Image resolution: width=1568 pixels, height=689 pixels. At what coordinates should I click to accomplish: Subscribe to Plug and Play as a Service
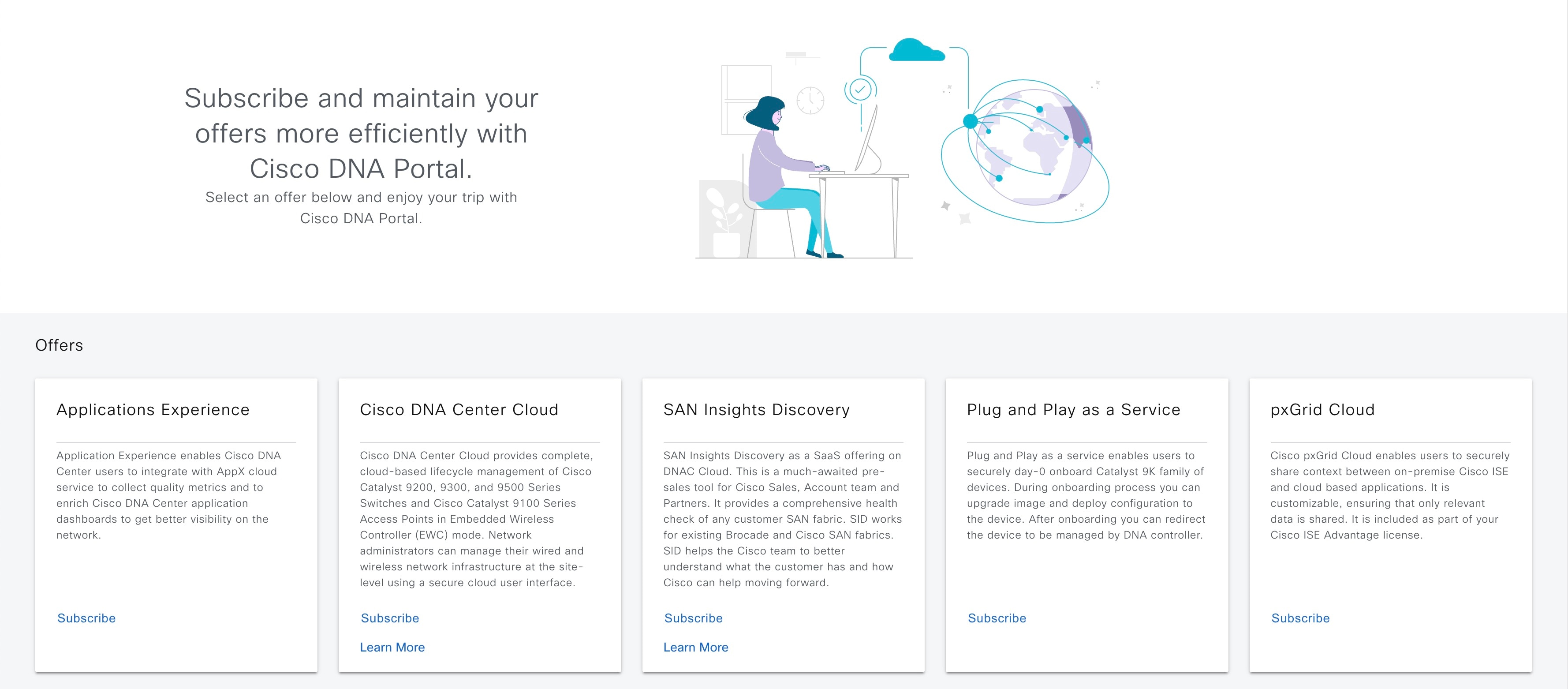pyautogui.click(x=997, y=618)
